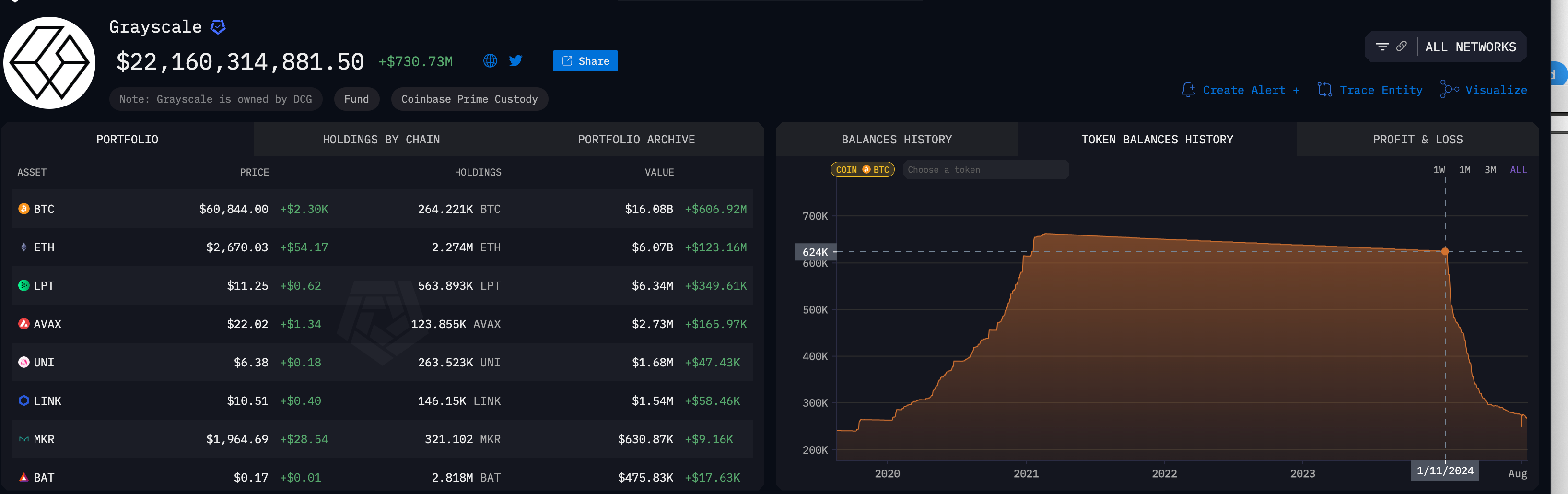The height and width of the screenshot is (494, 1568).
Task: Click Create Alert +
Action: coord(1251,90)
